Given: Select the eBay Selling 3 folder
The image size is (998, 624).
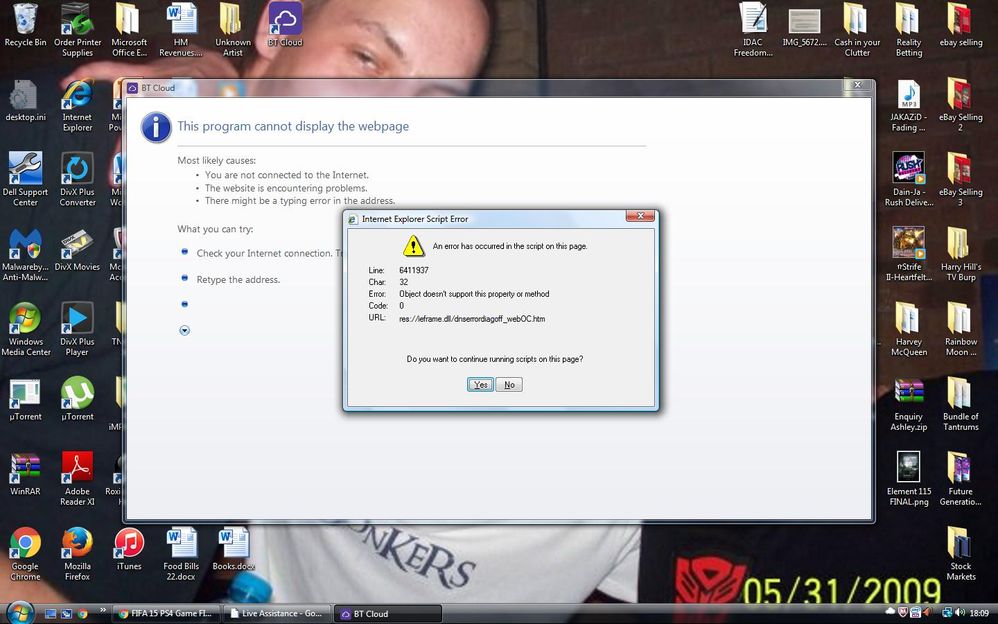Looking at the screenshot, I should 960,180.
